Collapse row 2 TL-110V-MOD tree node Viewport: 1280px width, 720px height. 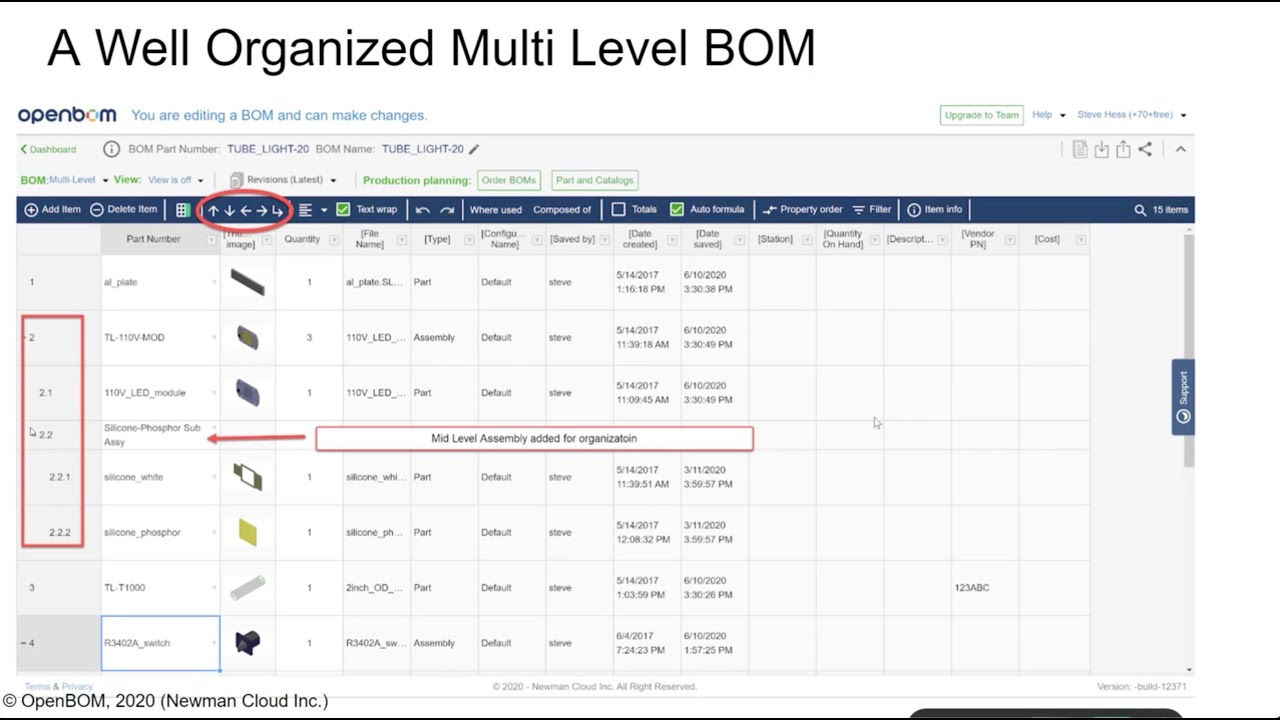coord(24,338)
